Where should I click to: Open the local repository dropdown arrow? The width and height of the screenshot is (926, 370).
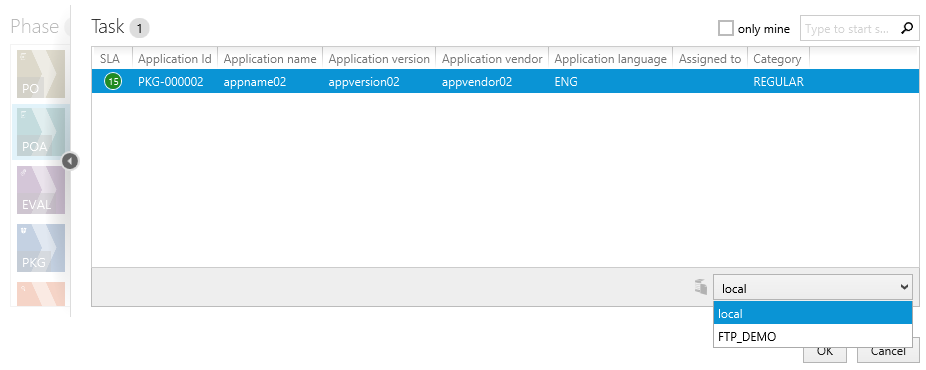click(x=904, y=287)
